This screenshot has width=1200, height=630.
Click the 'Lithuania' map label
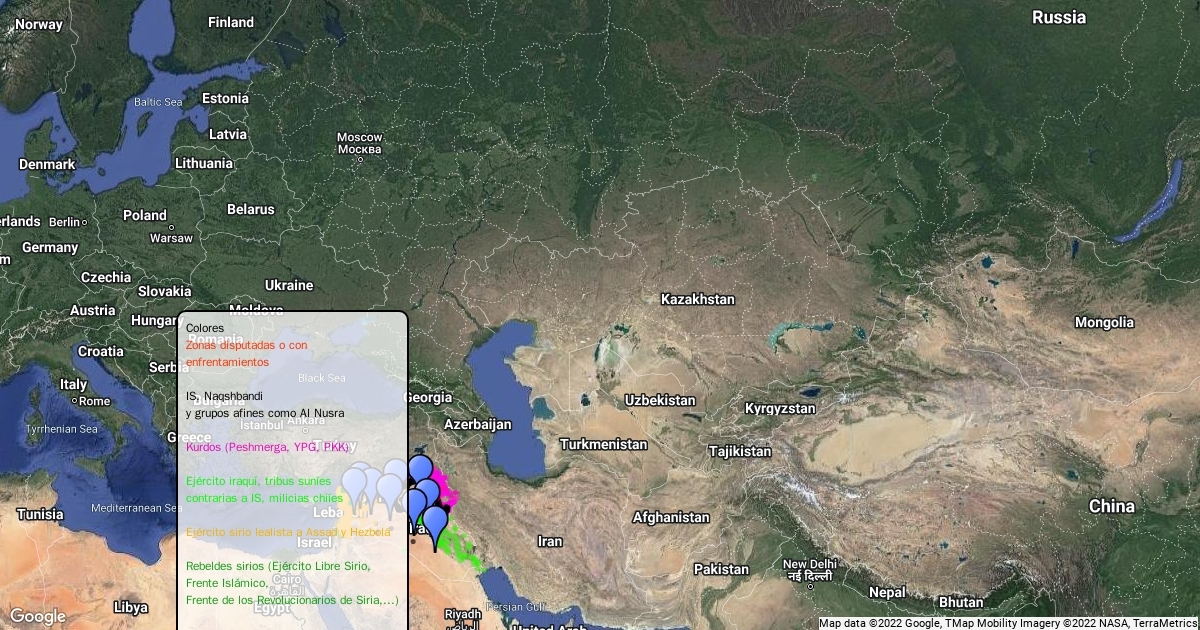(203, 162)
